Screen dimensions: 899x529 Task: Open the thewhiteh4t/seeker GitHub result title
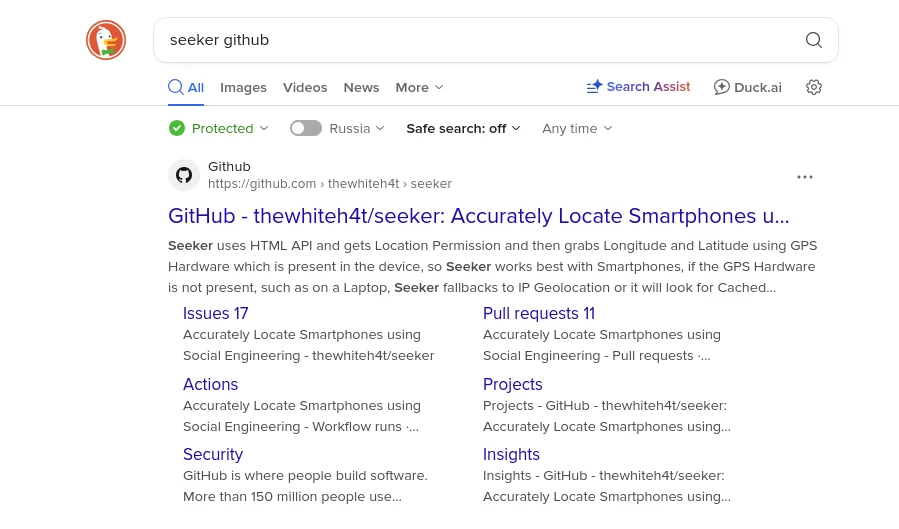tap(478, 216)
